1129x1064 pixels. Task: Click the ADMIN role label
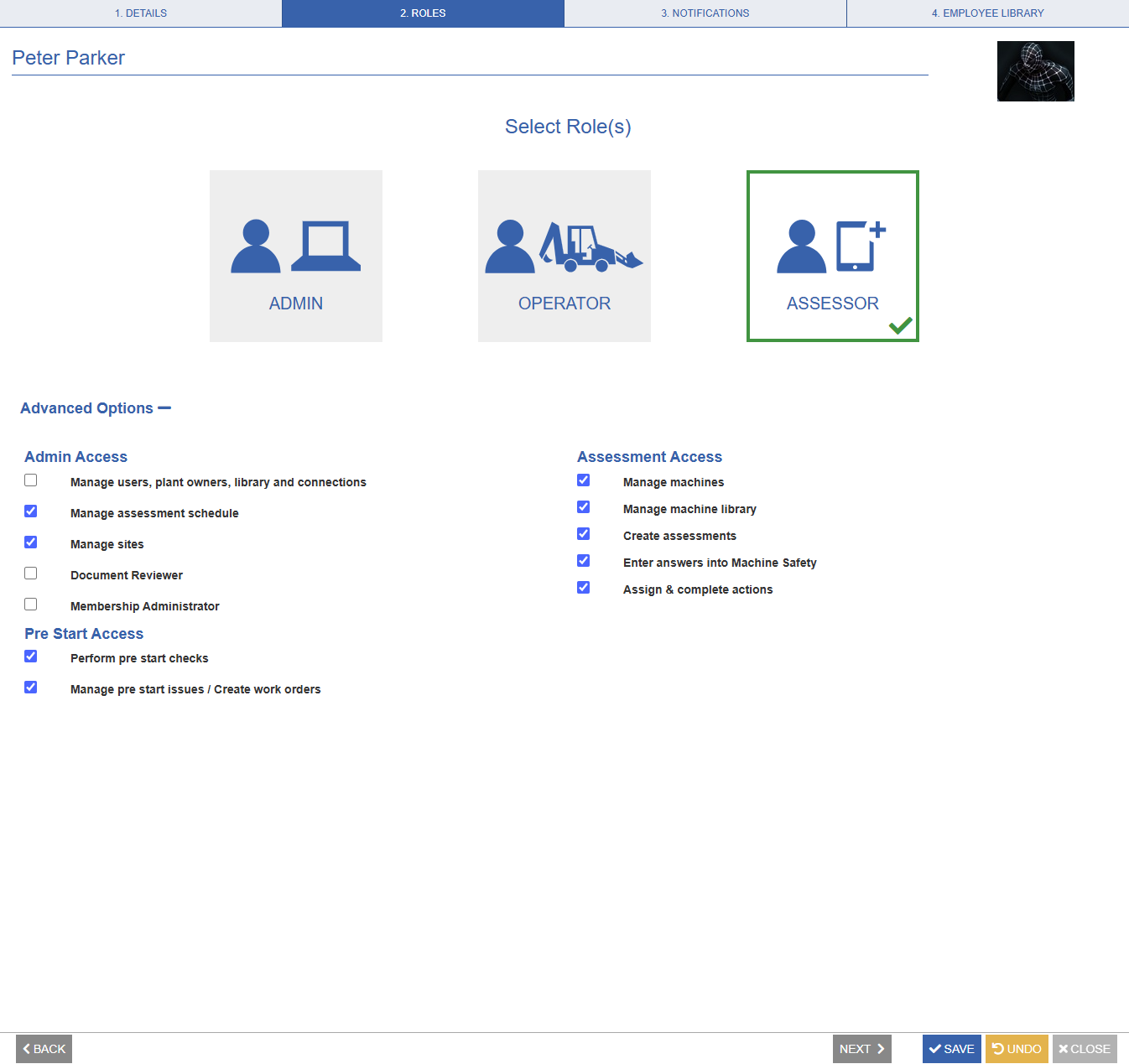pos(296,304)
